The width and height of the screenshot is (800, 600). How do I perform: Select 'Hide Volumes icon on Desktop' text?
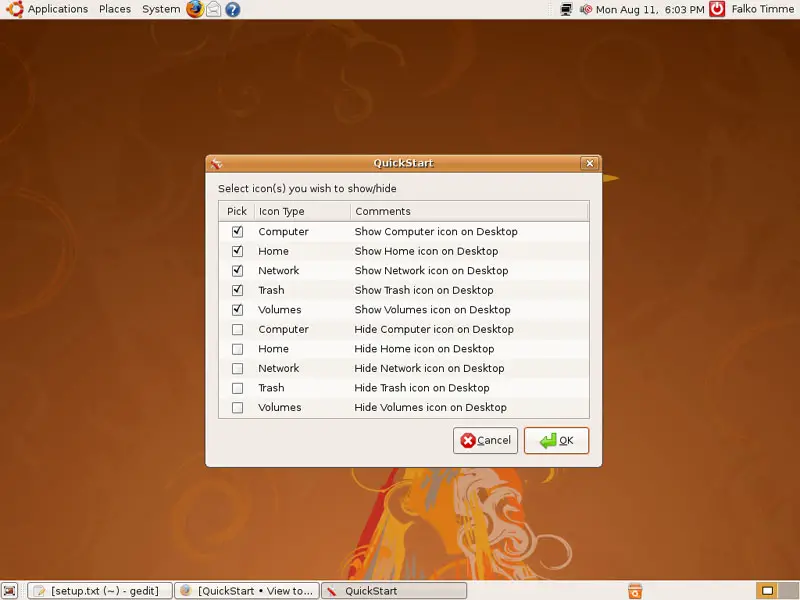(430, 408)
